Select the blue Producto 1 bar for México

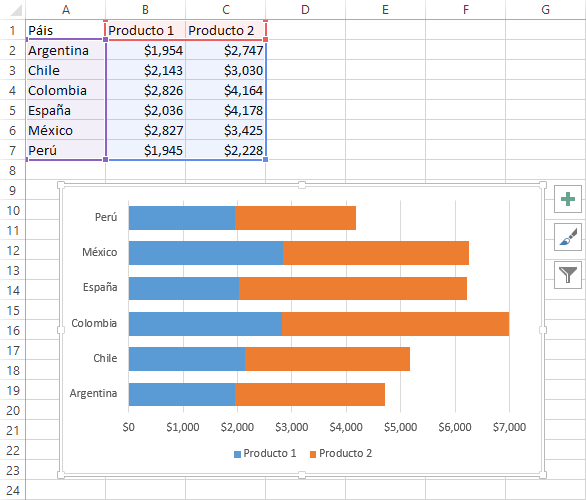tap(206, 253)
